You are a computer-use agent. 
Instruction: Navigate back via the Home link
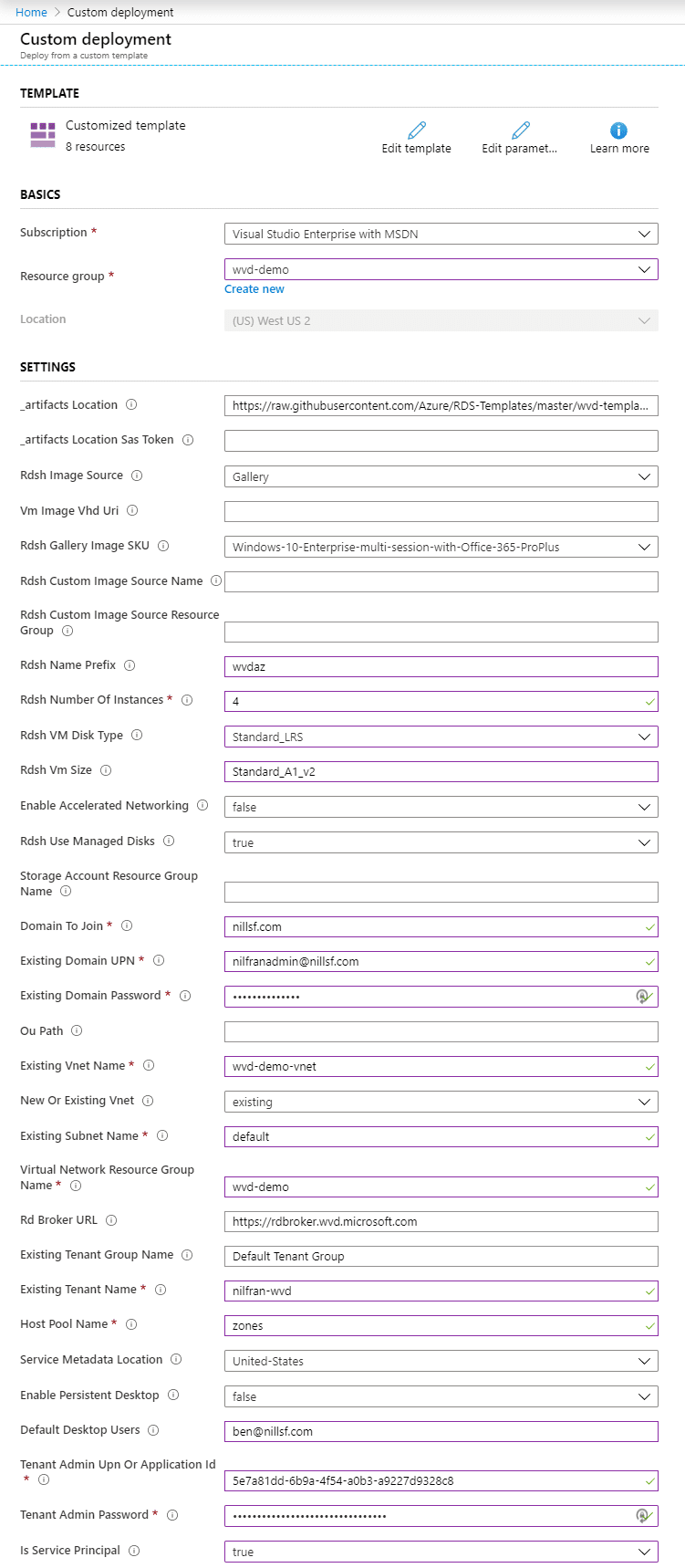point(30,12)
